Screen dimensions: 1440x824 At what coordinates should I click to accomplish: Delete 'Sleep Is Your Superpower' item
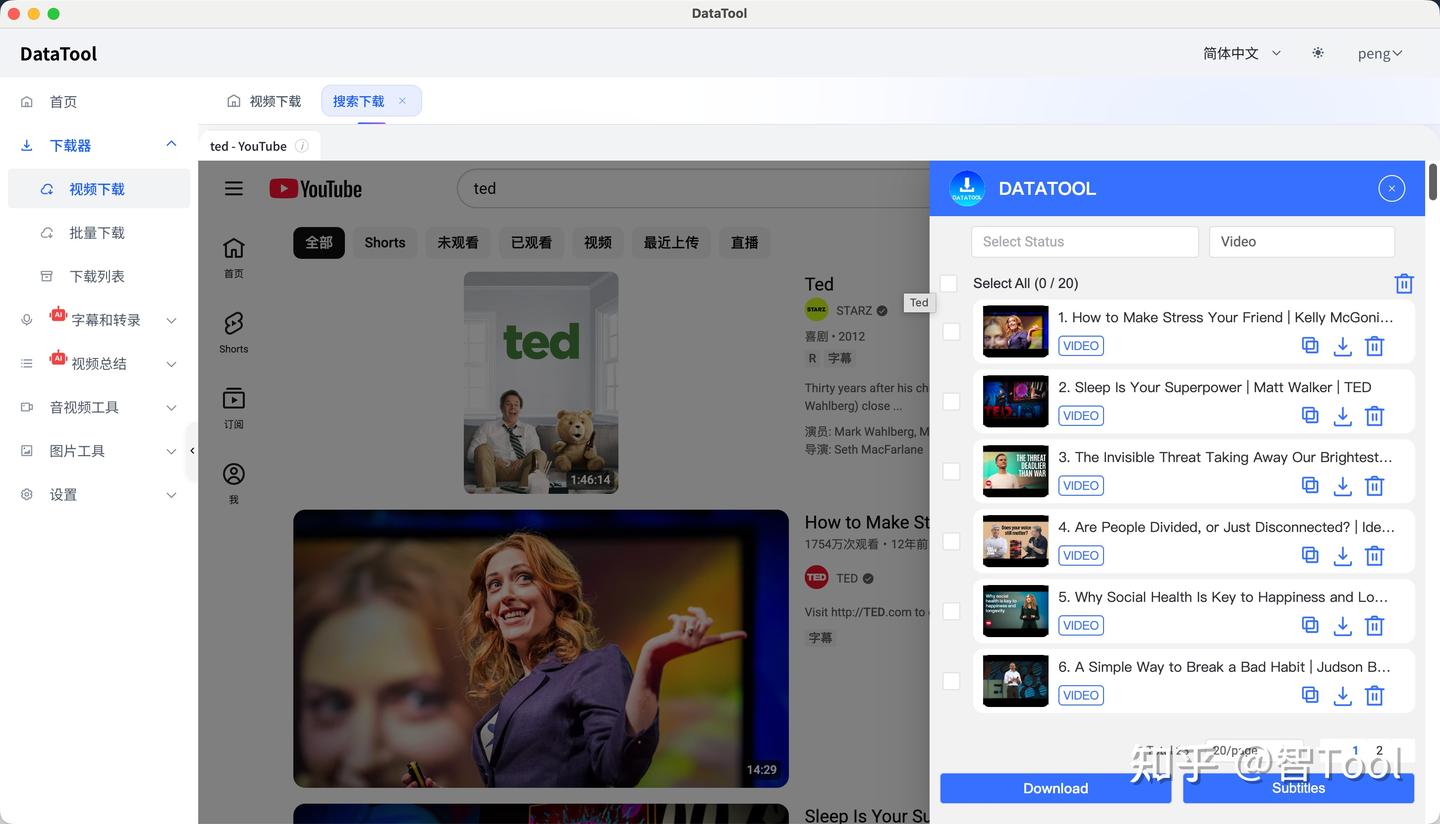[1375, 416]
